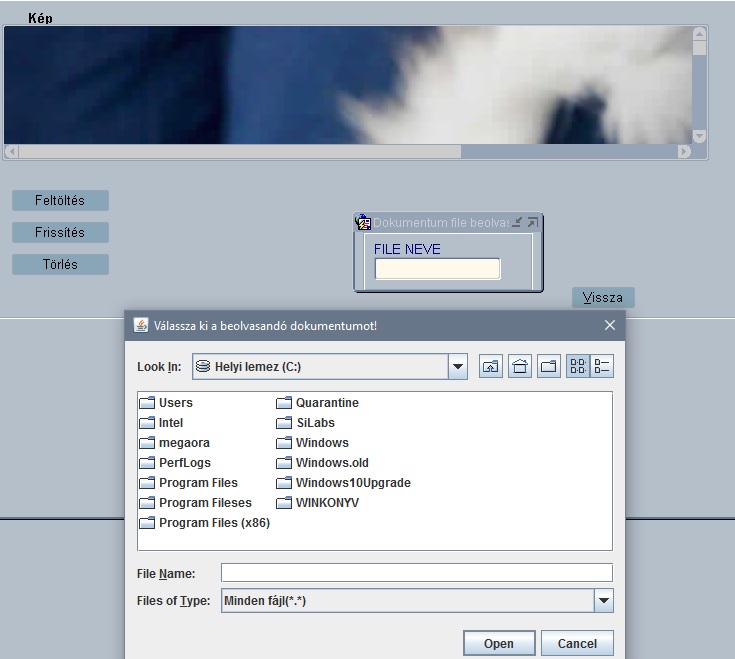This screenshot has height=659, width=735.
Task: Select the Windows10Upgrade folder
Action: point(343,483)
